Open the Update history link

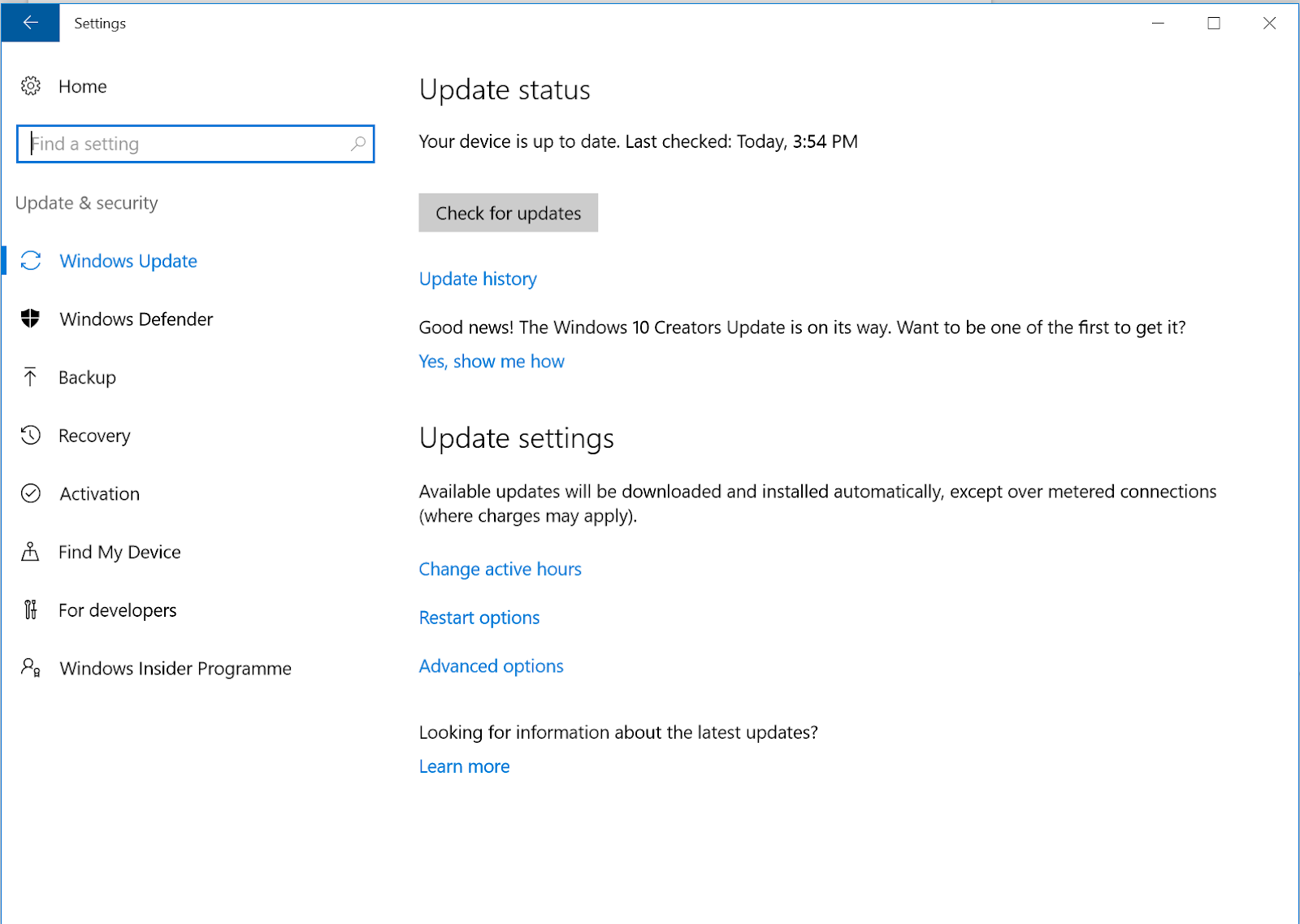click(x=478, y=279)
